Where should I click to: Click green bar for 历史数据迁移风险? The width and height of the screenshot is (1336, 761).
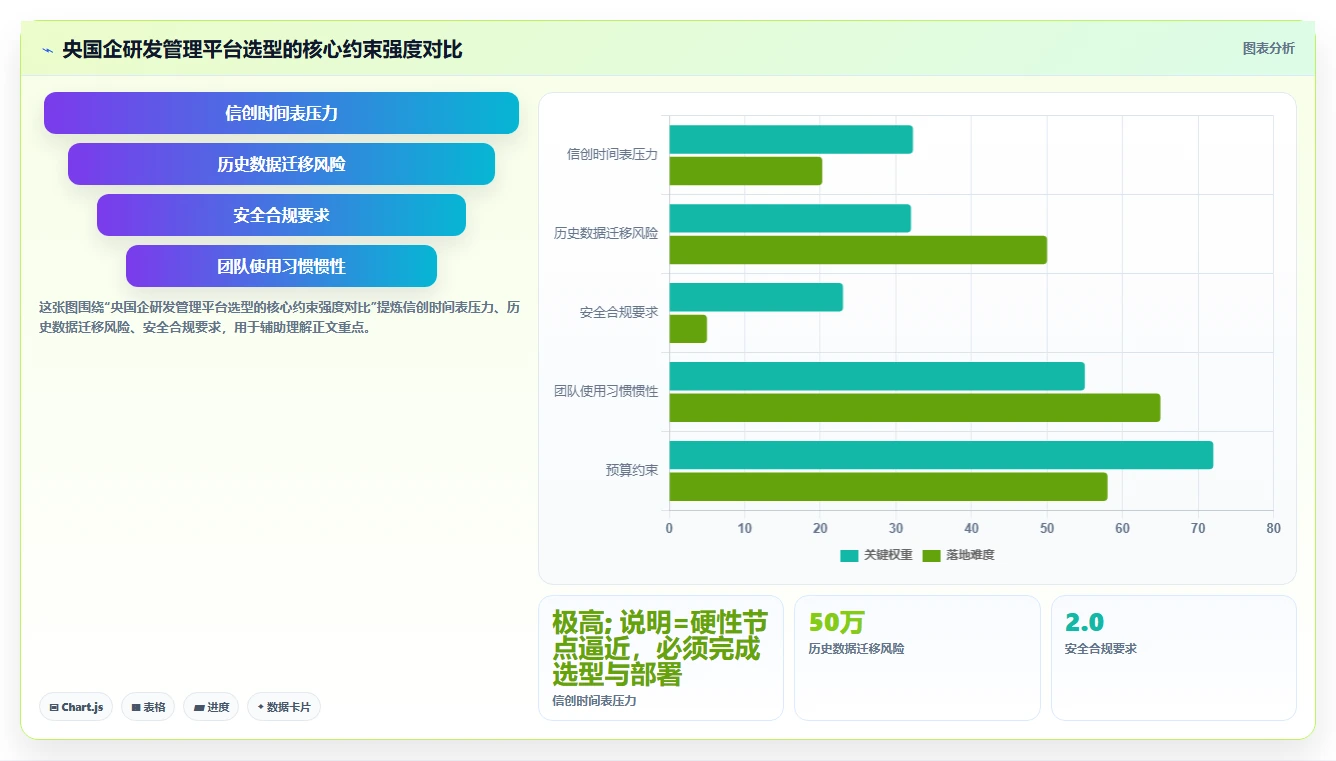(858, 250)
